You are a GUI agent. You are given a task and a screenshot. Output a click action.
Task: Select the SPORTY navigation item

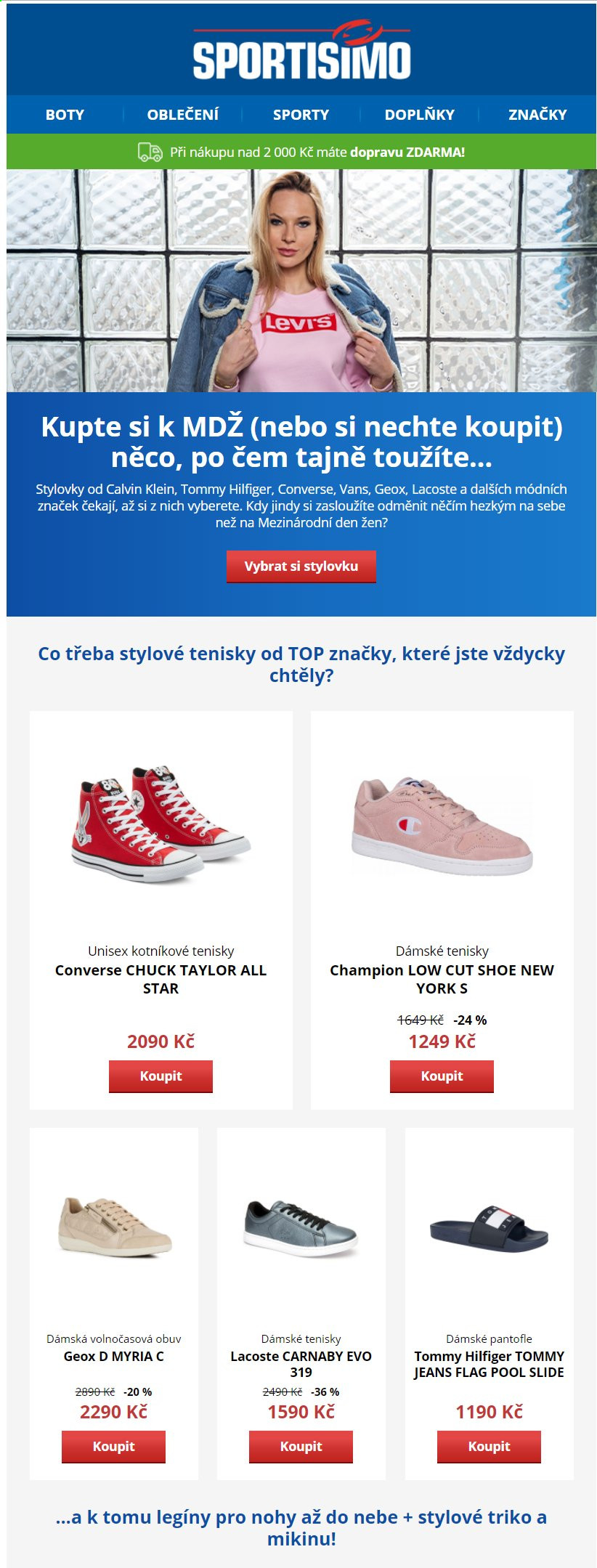click(x=301, y=114)
